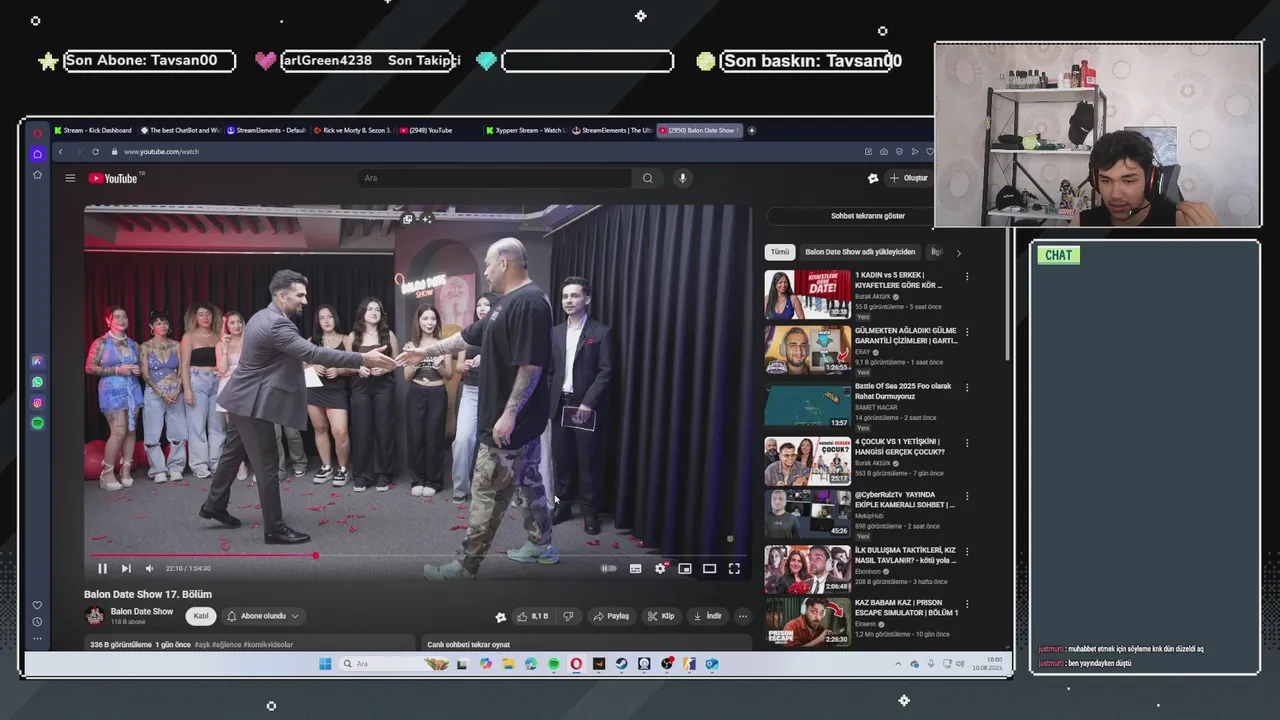
Task: Go back with browser back arrow
Action: pos(60,152)
